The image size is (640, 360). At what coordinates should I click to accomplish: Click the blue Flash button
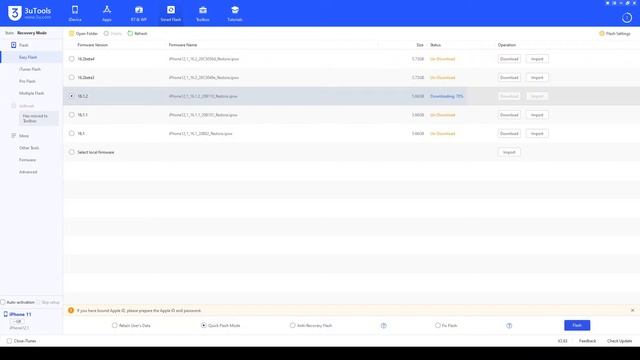click(x=577, y=325)
